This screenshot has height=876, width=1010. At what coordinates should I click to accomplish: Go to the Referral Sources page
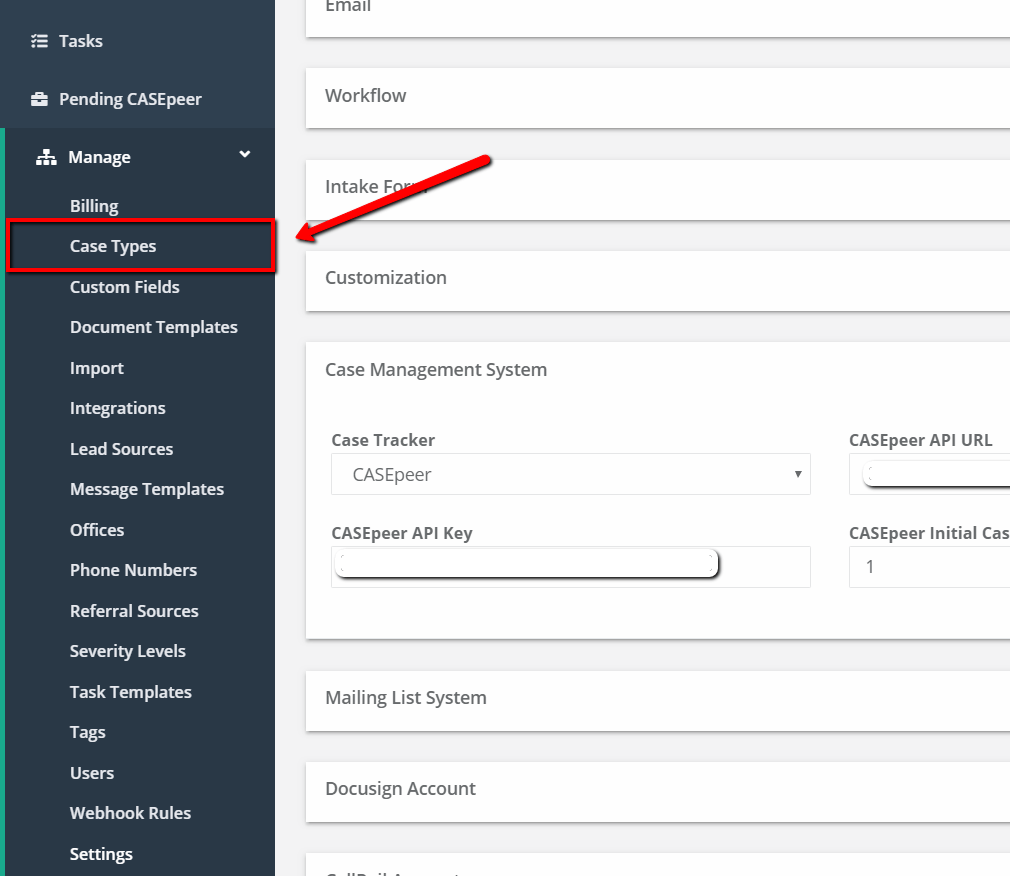(134, 611)
